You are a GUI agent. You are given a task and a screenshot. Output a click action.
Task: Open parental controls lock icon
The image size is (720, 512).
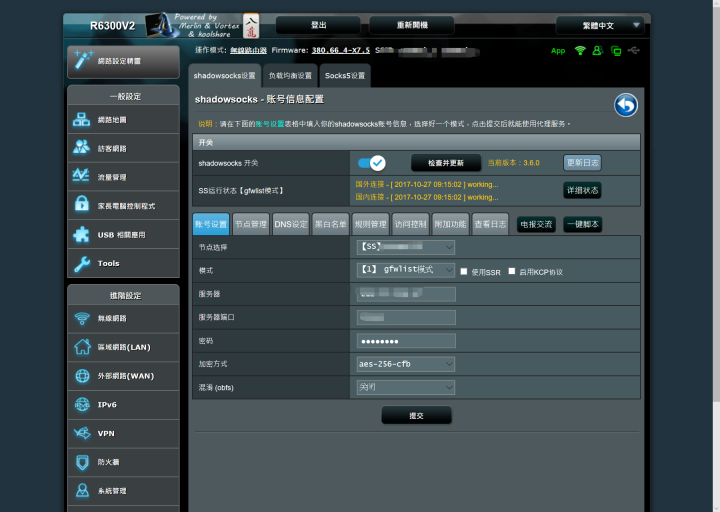(82, 205)
